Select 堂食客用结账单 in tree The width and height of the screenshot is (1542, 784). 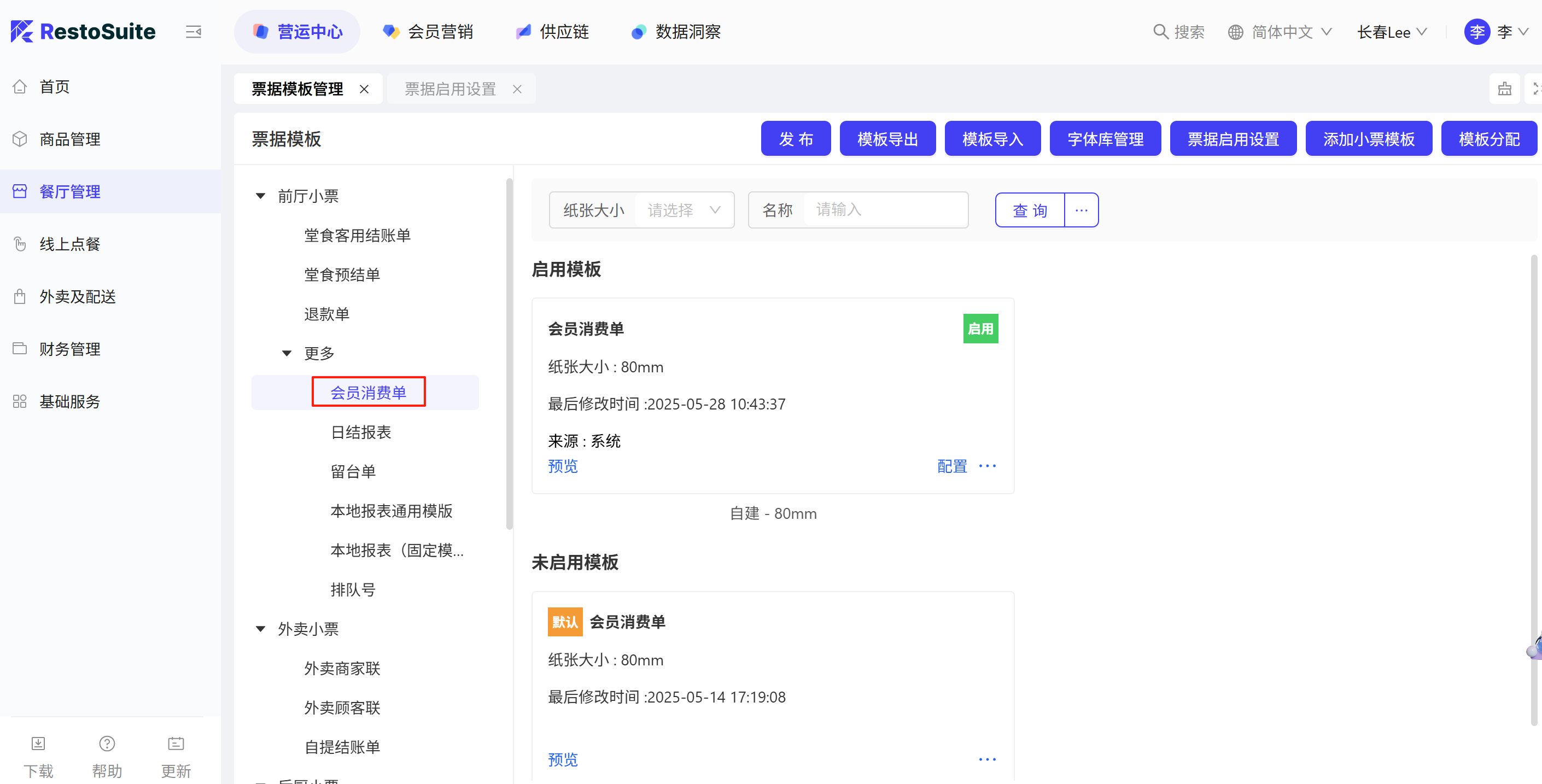tap(358, 235)
